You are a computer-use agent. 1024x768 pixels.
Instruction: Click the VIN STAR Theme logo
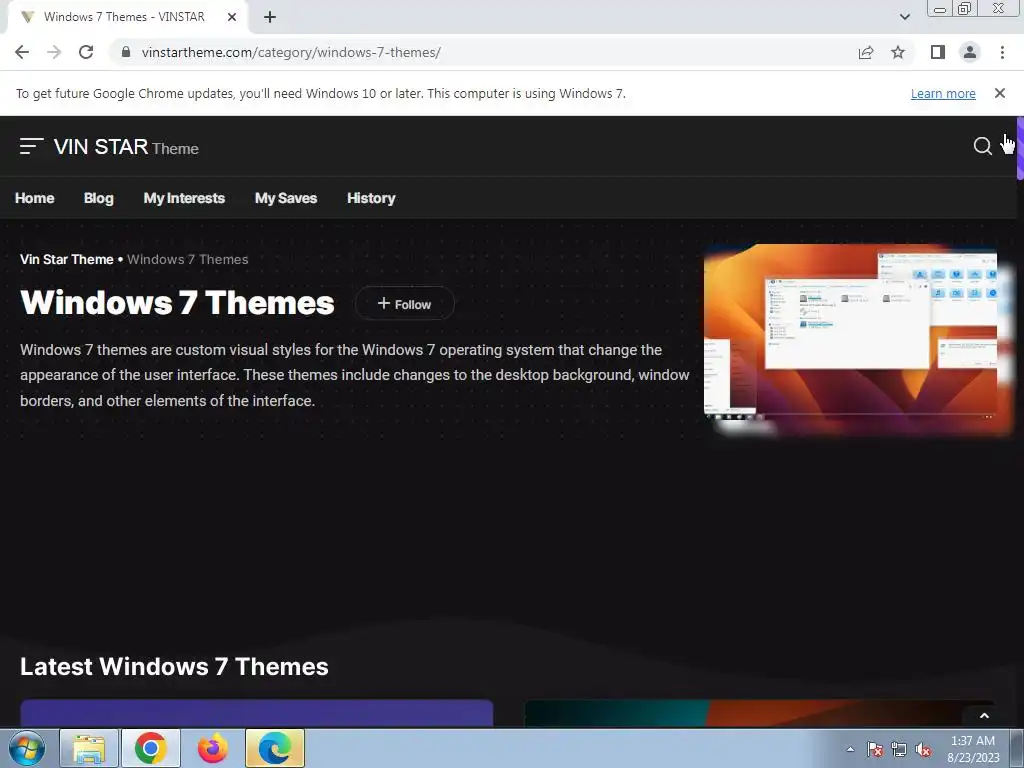126,147
